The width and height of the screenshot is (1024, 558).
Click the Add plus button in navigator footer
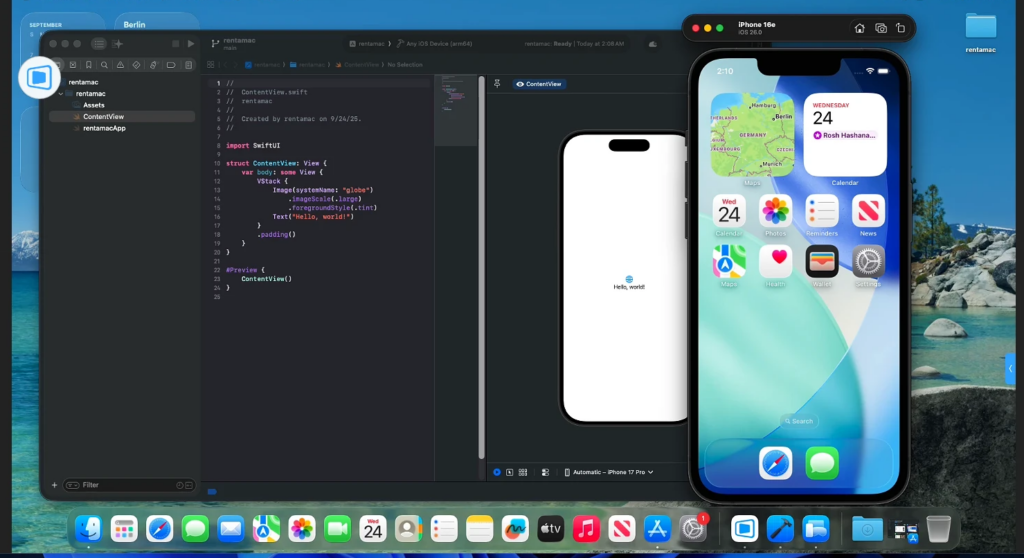click(x=54, y=485)
